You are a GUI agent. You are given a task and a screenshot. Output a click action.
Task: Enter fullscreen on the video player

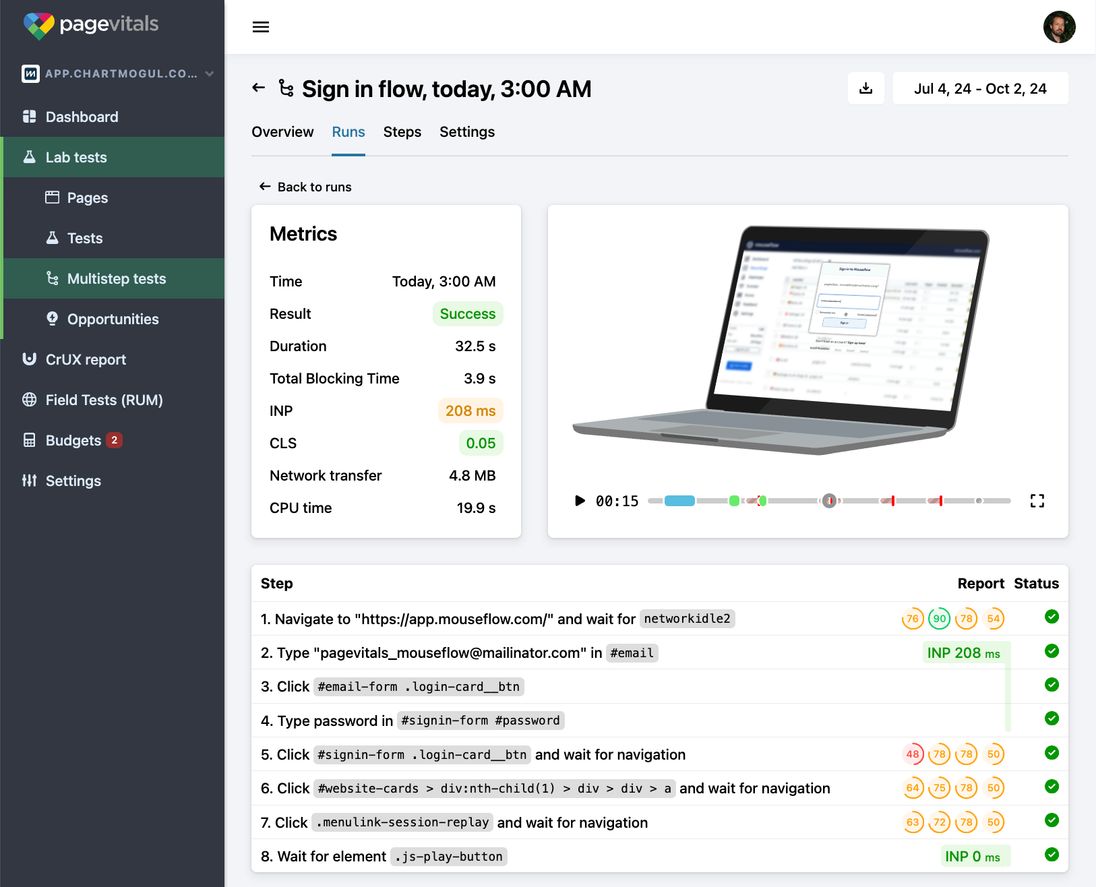(1037, 501)
